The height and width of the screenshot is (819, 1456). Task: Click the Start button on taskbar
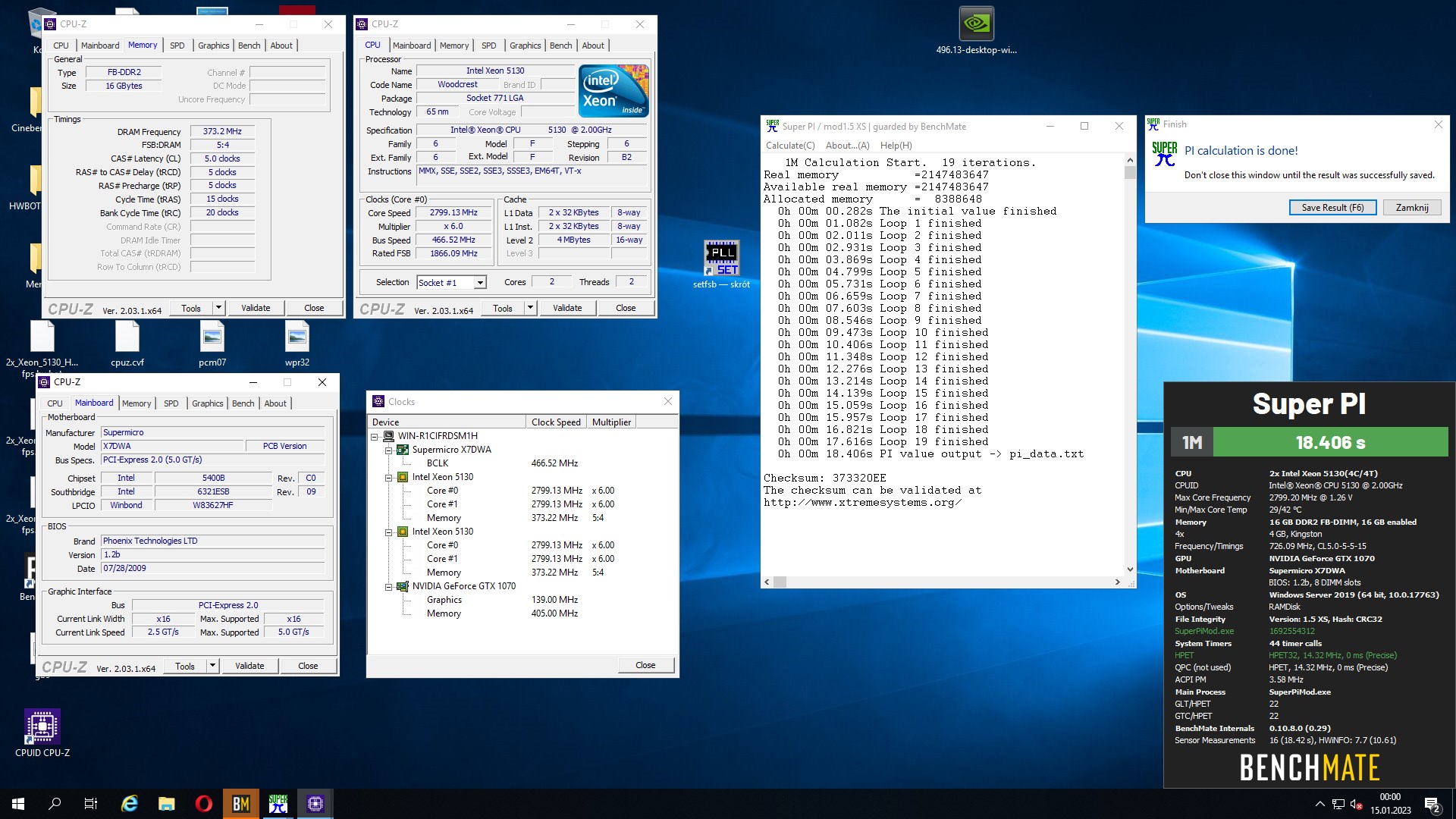point(18,804)
